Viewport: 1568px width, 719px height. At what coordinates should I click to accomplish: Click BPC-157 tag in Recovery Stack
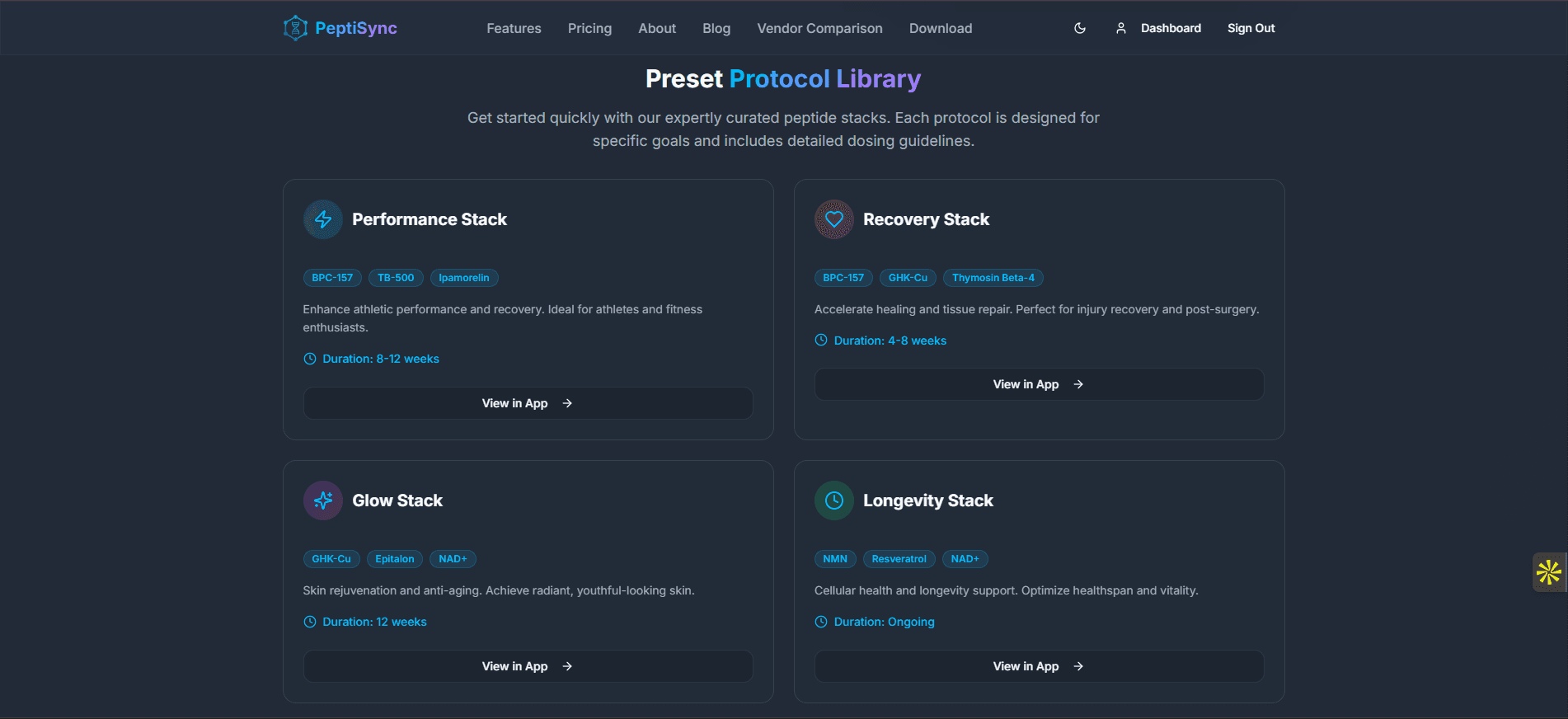pos(843,278)
